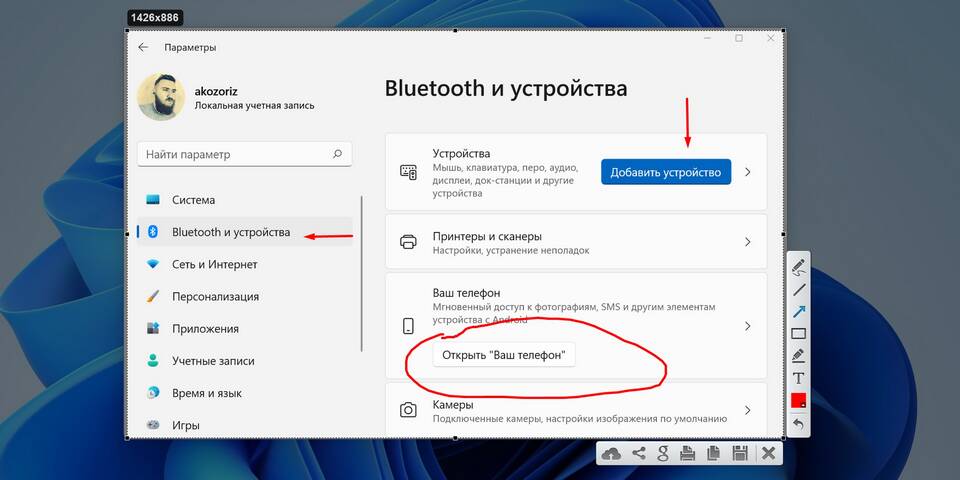Expand the Принтеры и сканеры chevron

tap(748, 242)
